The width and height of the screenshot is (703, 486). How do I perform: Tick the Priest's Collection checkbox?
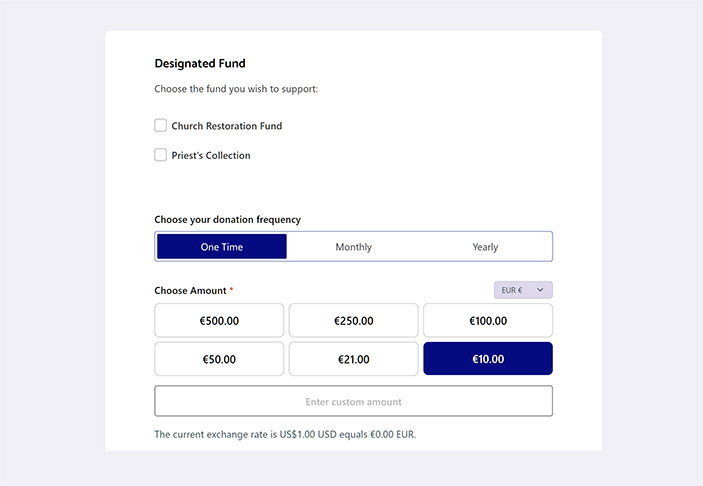point(161,155)
